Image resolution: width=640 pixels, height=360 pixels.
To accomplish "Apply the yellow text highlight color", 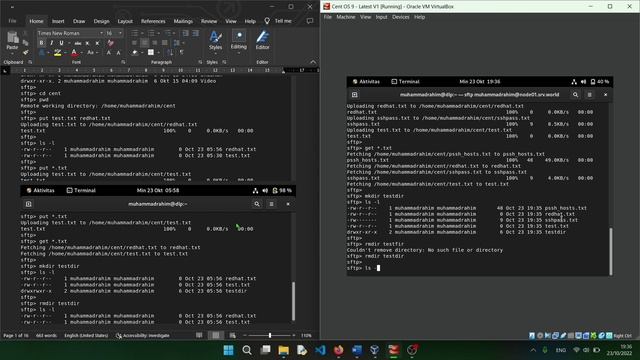I will [x=58, y=53].
